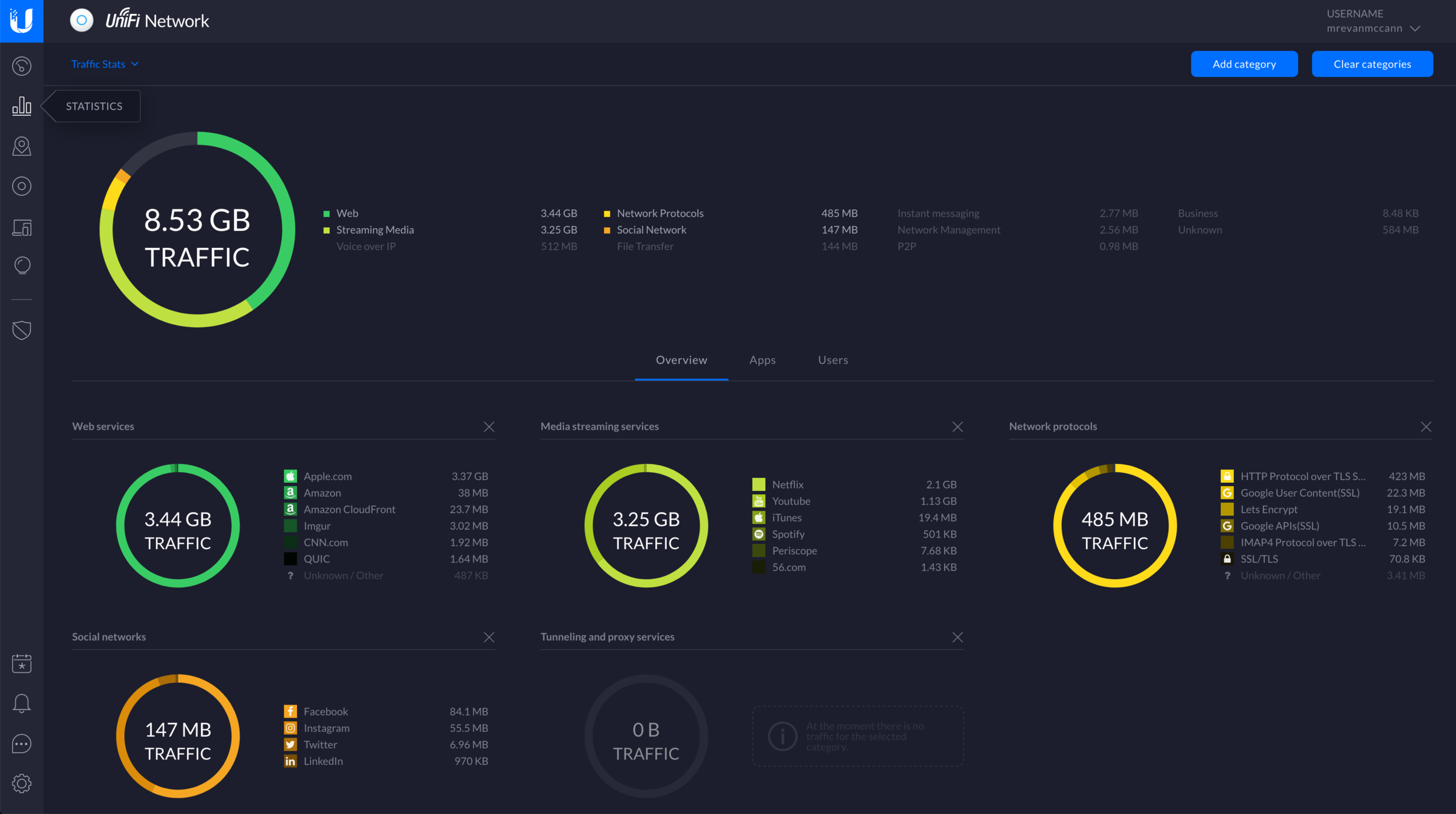Image resolution: width=1456 pixels, height=814 pixels.
Task: Select the 56.com row
Action: tap(854, 567)
